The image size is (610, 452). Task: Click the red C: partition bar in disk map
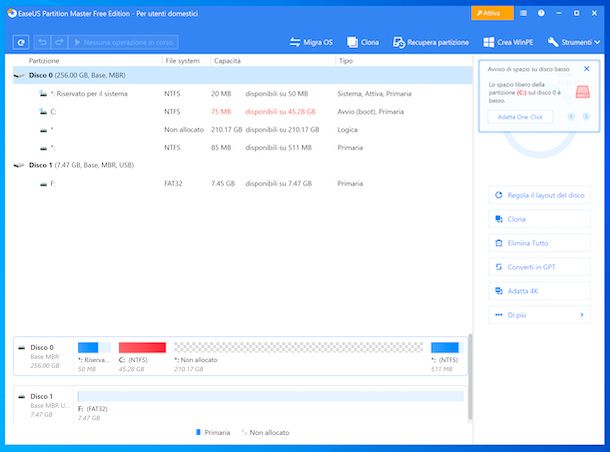click(x=142, y=347)
